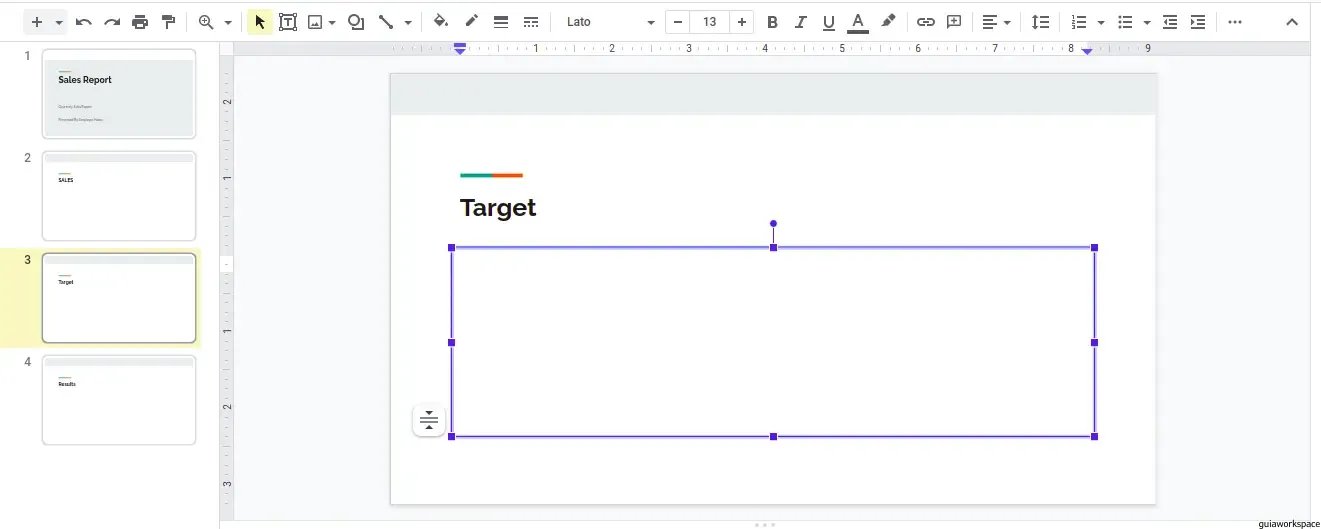The width and height of the screenshot is (1321, 529).
Task: Click the Target title text on slide
Action: (498, 208)
